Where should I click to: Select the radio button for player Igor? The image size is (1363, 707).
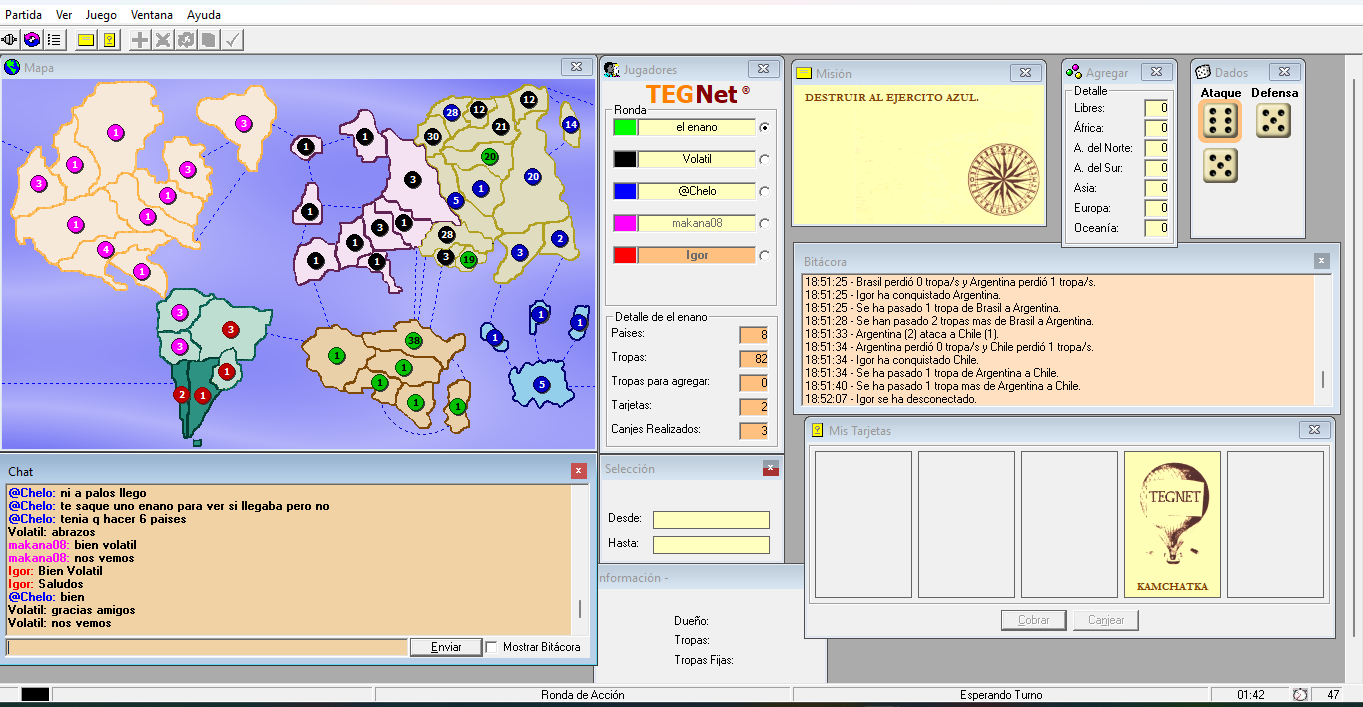pyautogui.click(x=765, y=255)
